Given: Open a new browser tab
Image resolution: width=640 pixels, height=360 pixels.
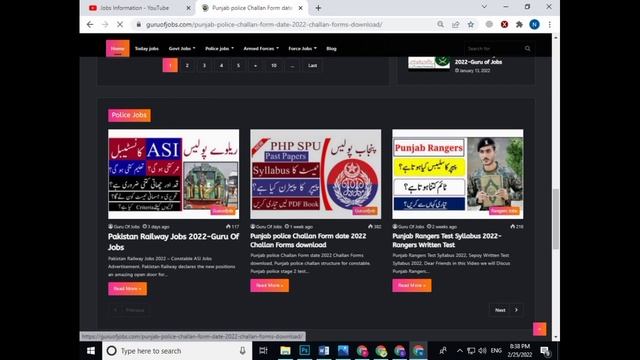Looking at the screenshot, I should pos(318,8).
